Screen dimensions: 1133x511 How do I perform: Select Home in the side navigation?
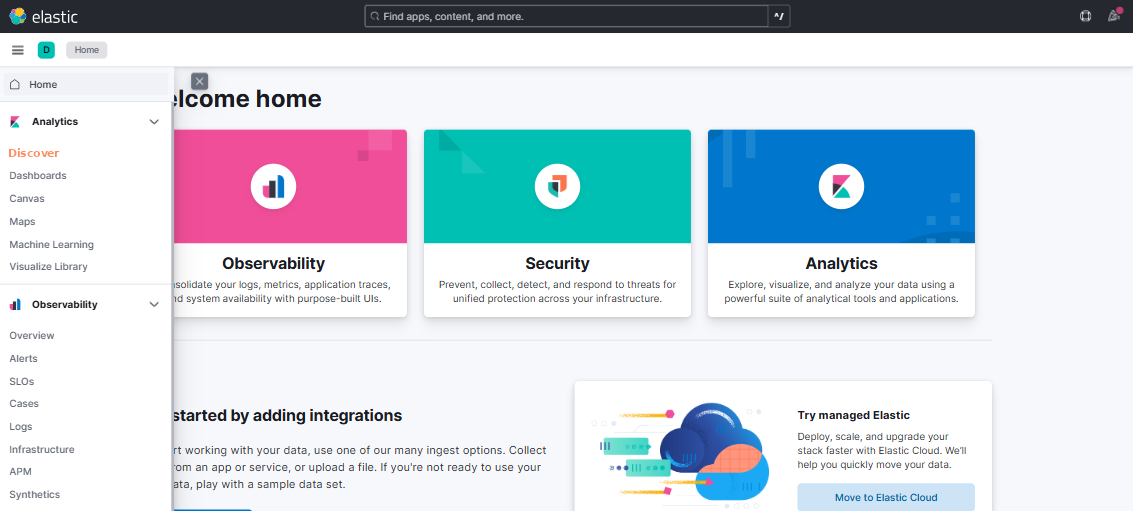(86, 85)
